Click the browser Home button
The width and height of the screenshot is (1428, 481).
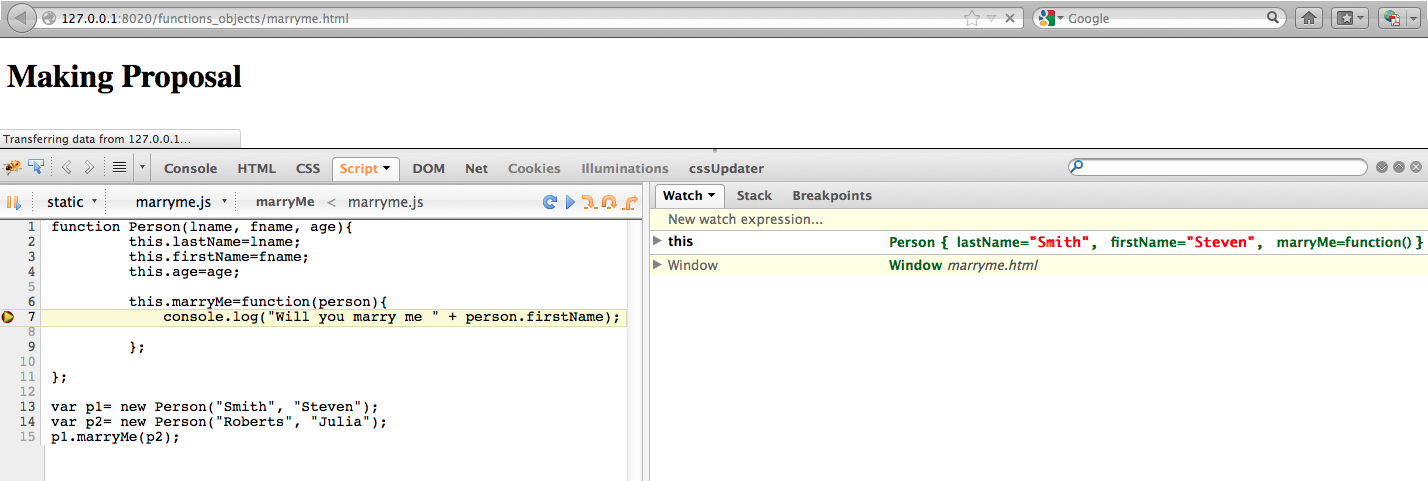(1308, 18)
